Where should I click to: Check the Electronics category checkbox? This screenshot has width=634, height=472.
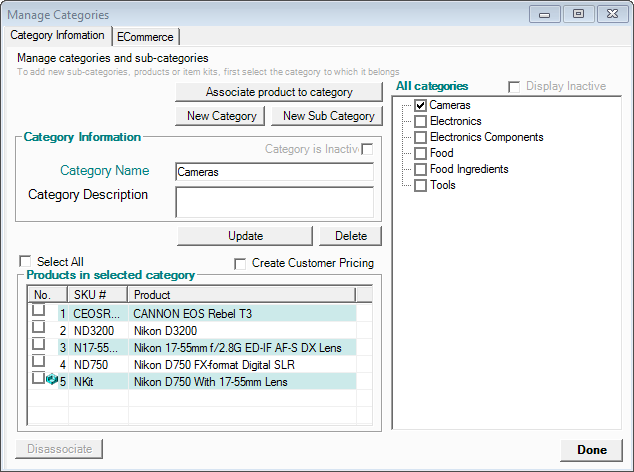(x=421, y=121)
